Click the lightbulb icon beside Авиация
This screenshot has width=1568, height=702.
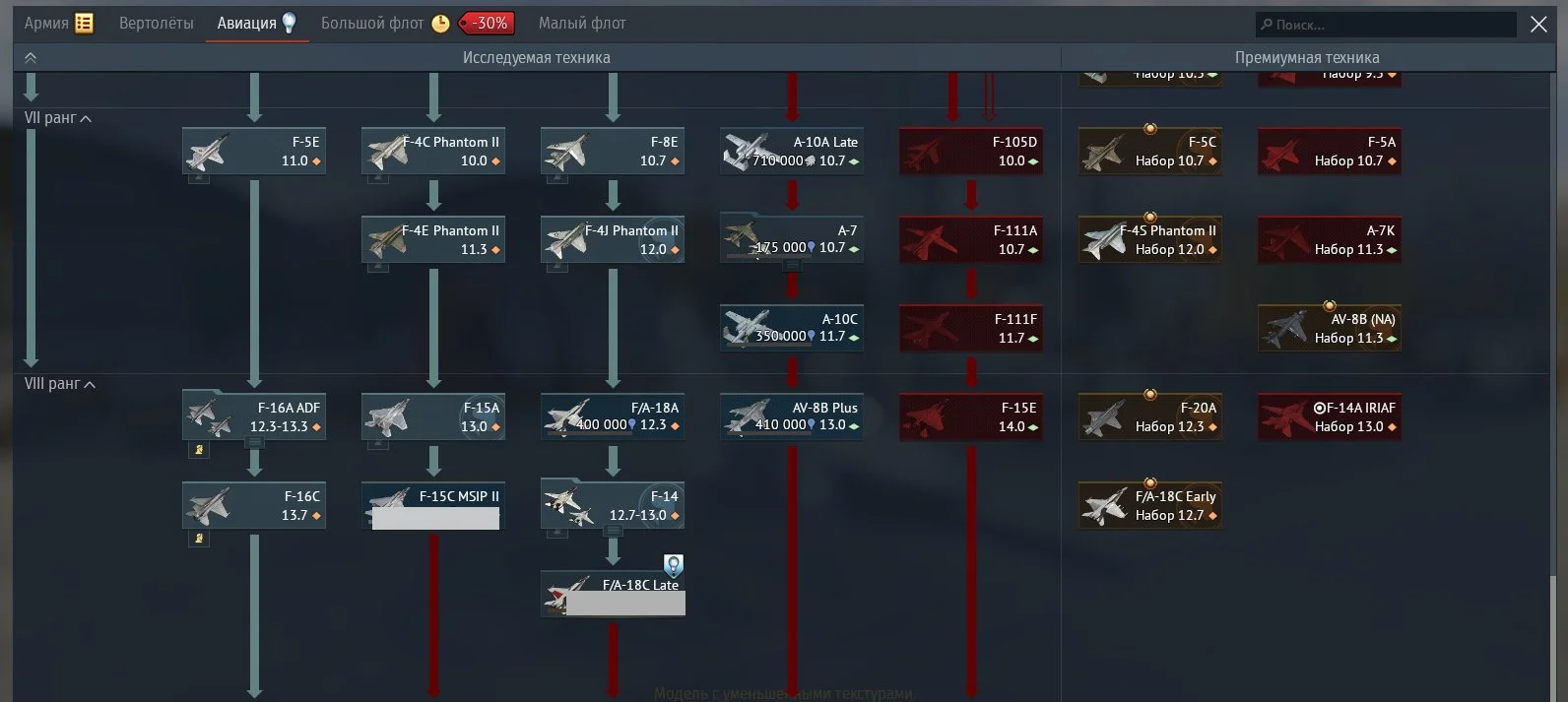coord(290,23)
